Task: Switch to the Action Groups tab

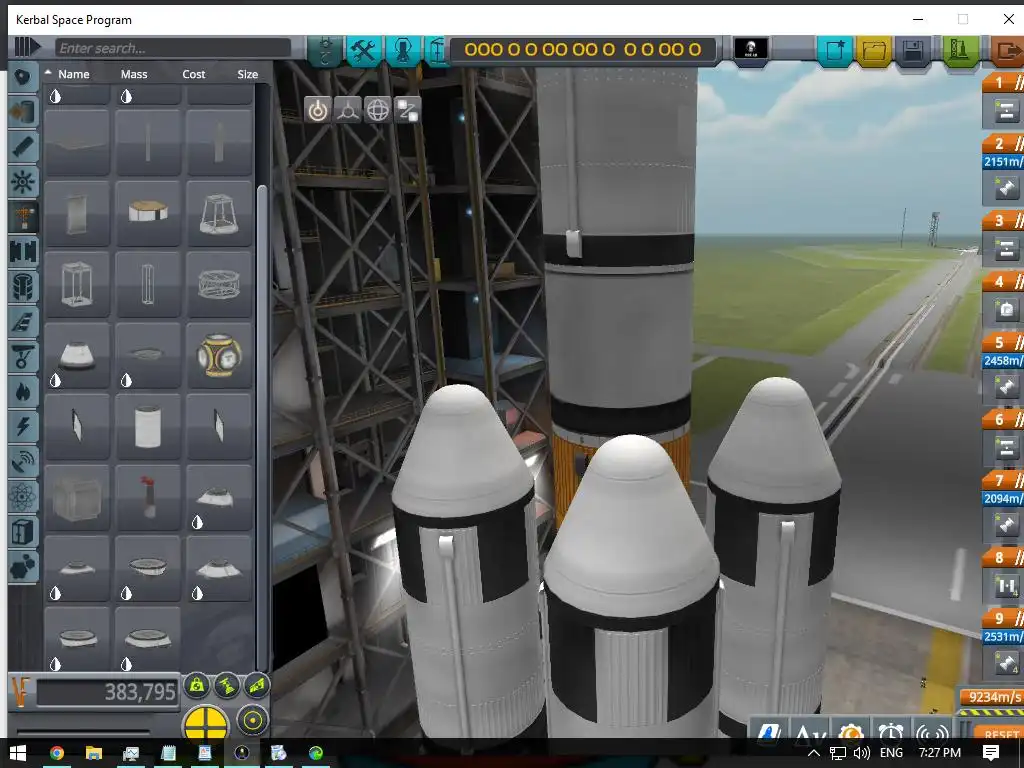Action: (403, 50)
